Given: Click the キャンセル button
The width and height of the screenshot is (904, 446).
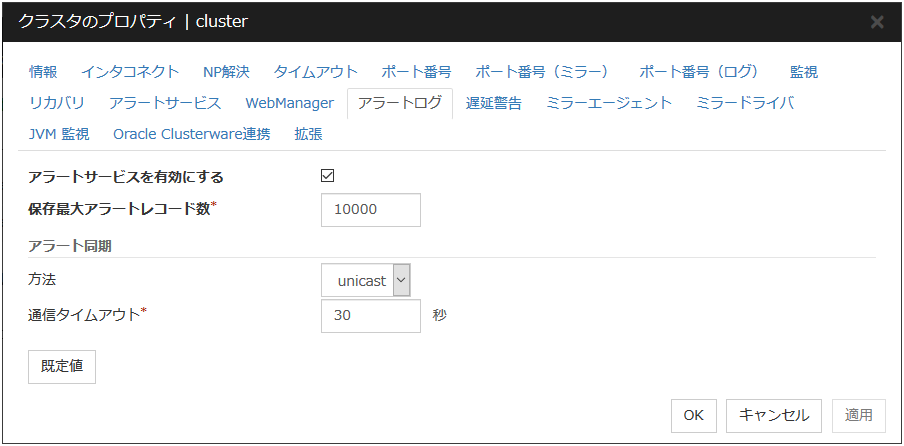Looking at the screenshot, I should (774, 415).
